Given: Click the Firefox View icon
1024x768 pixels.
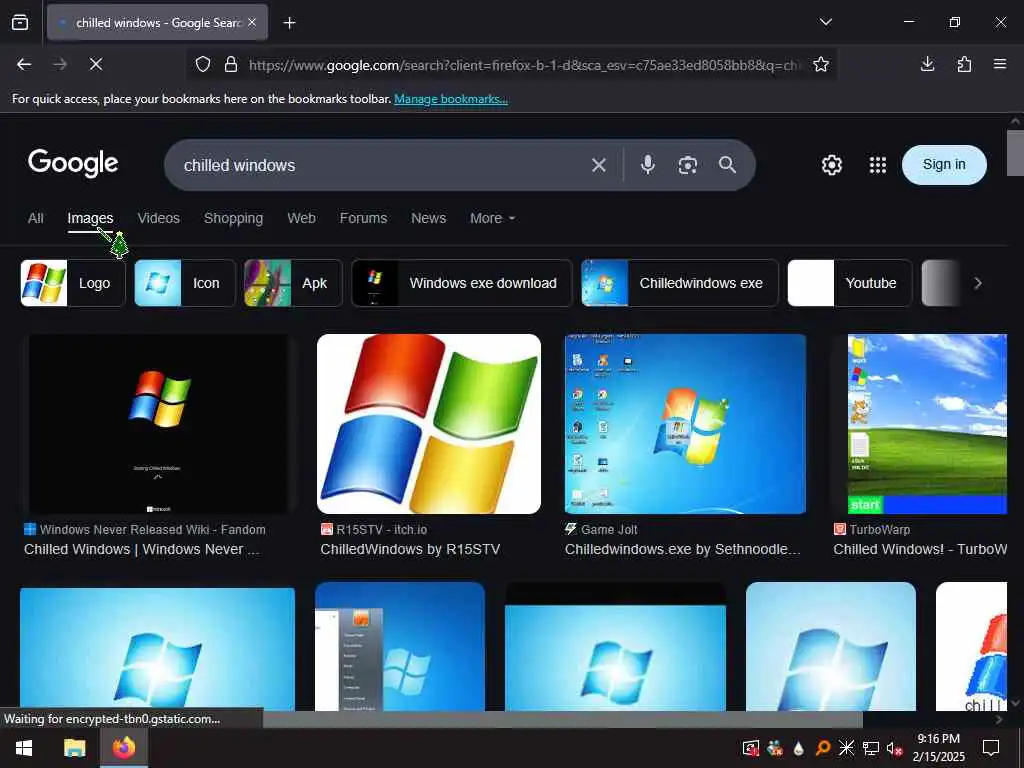Looking at the screenshot, I should tap(20, 22).
